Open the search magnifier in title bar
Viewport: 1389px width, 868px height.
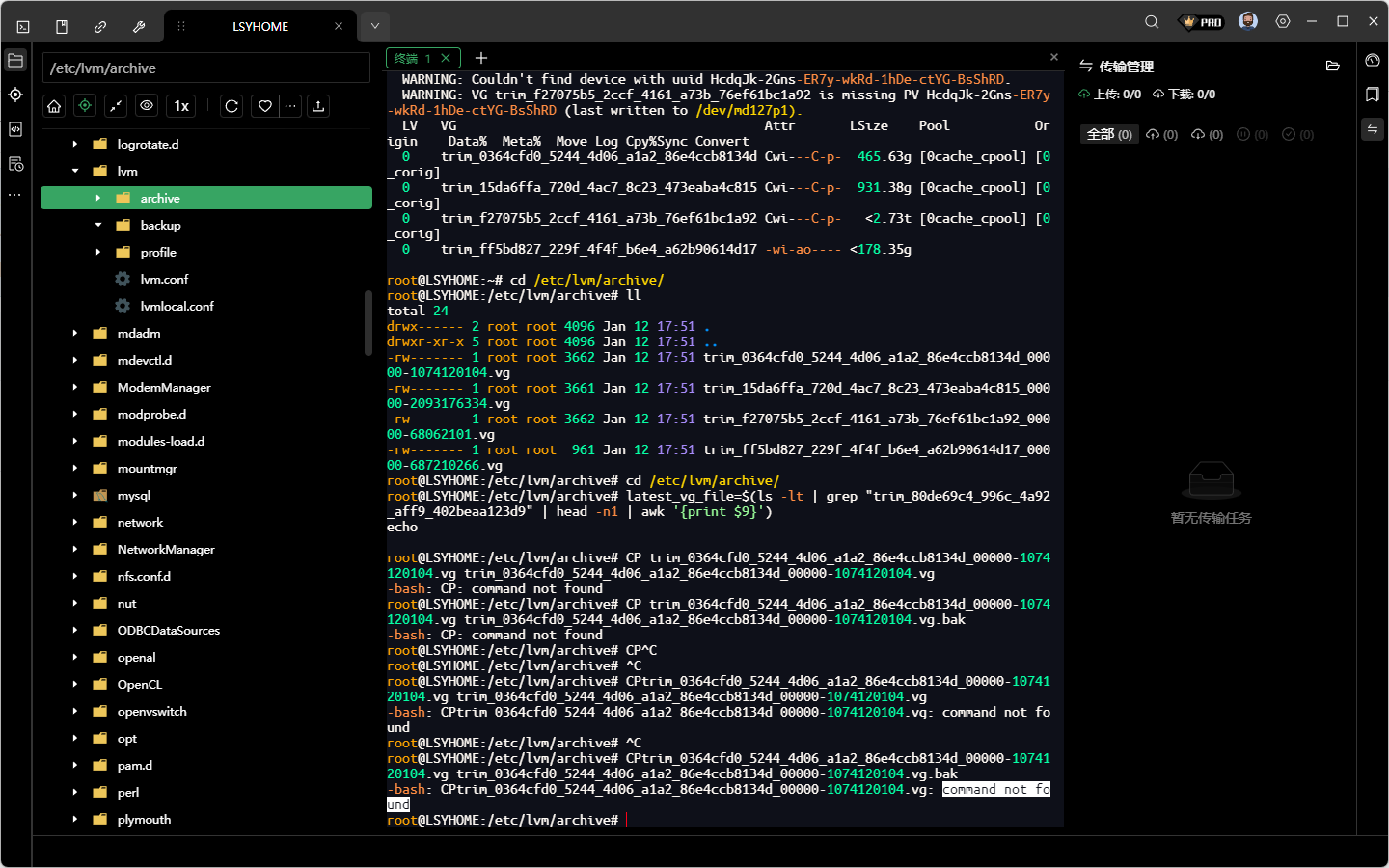(1152, 22)
